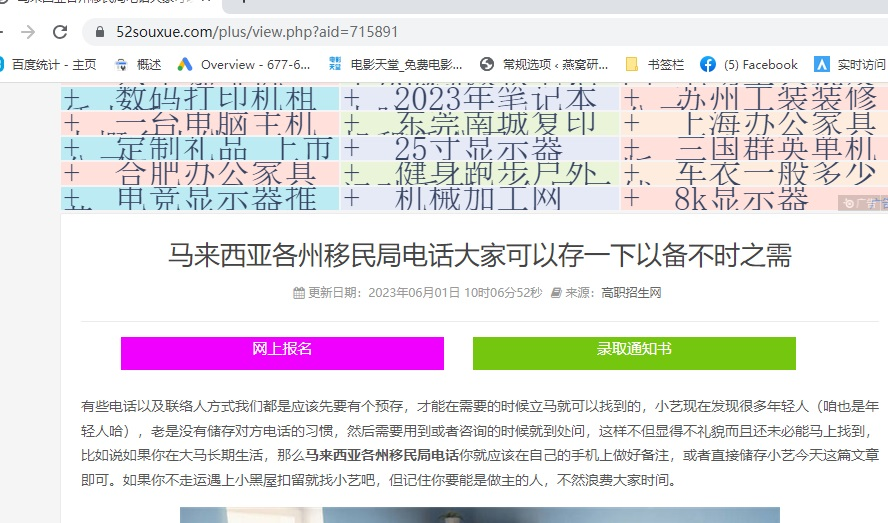
Task: Open the 书签栏 bookmarks folder
Action: coord(655,65)
